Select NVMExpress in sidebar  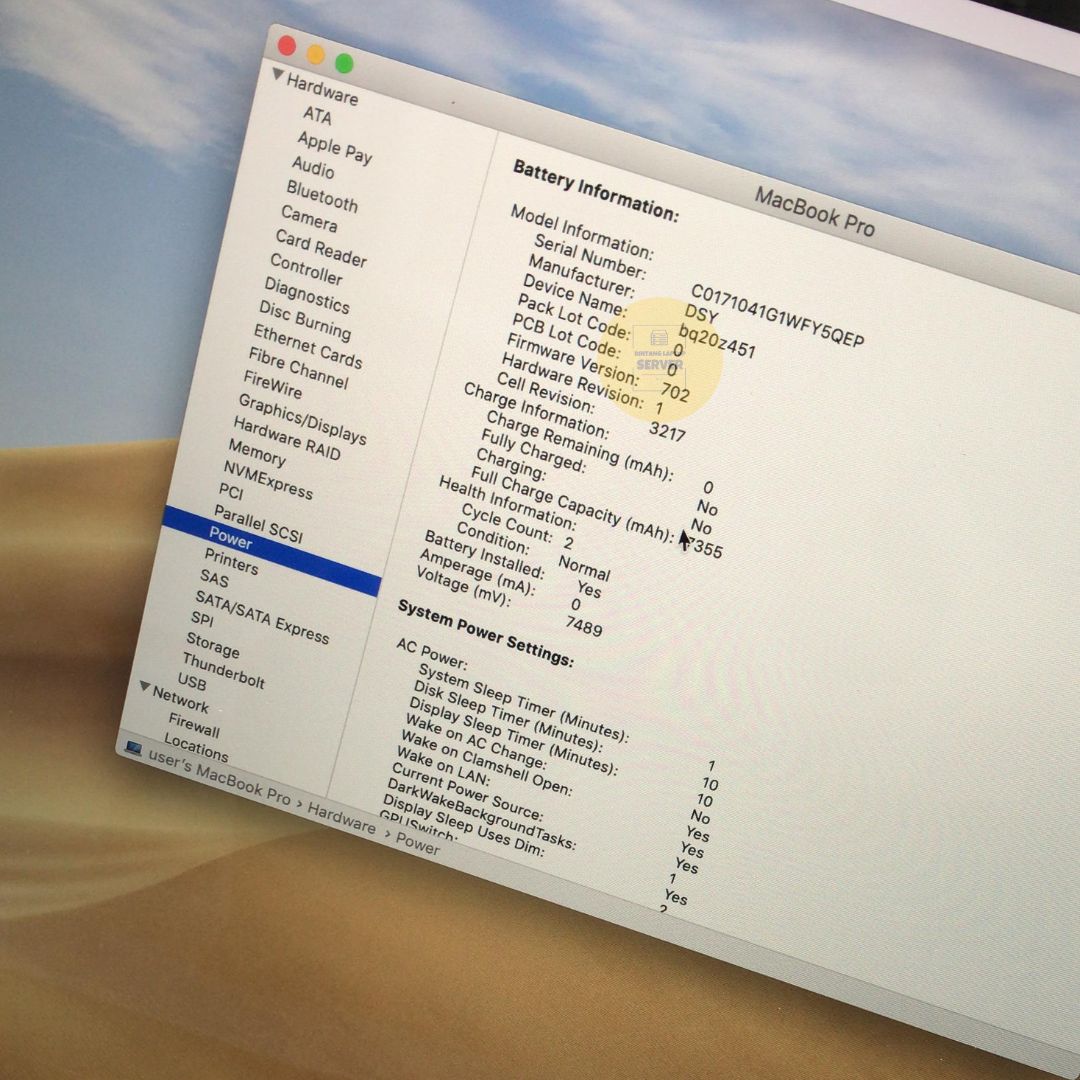pyautogui.click(x=268, y=479)
